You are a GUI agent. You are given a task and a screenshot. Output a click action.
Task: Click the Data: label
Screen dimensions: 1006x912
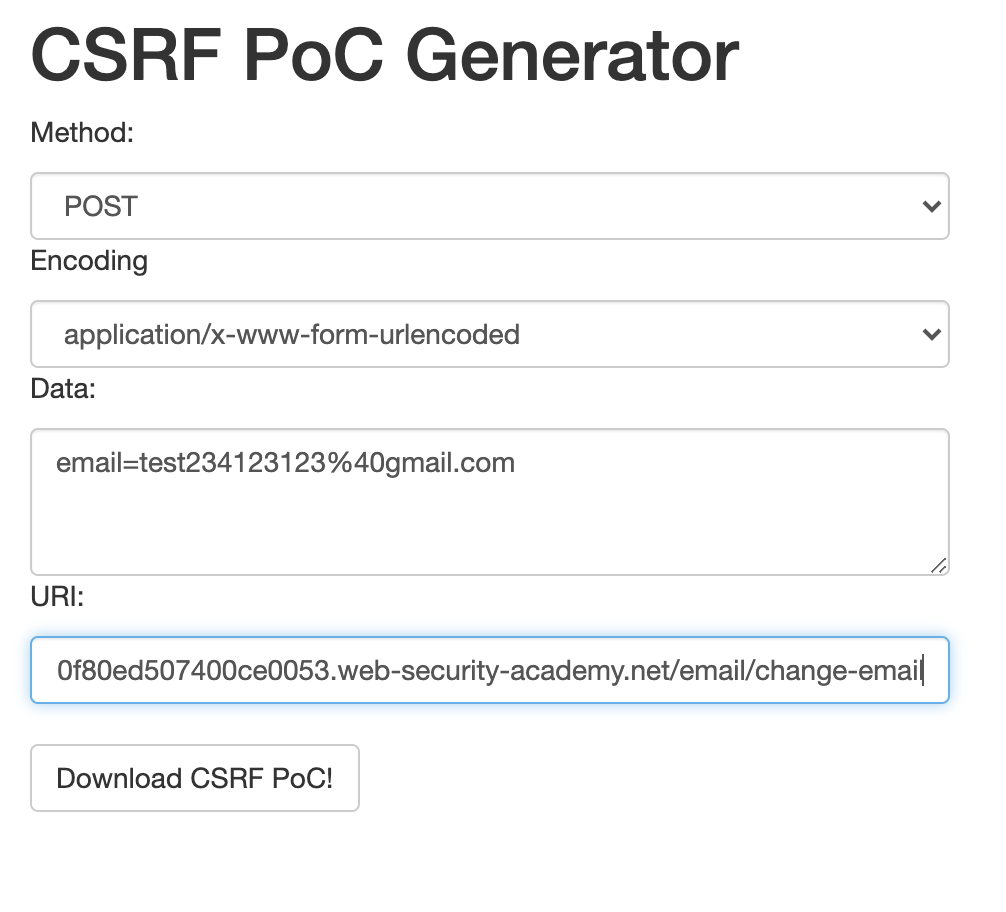(63, 389)
